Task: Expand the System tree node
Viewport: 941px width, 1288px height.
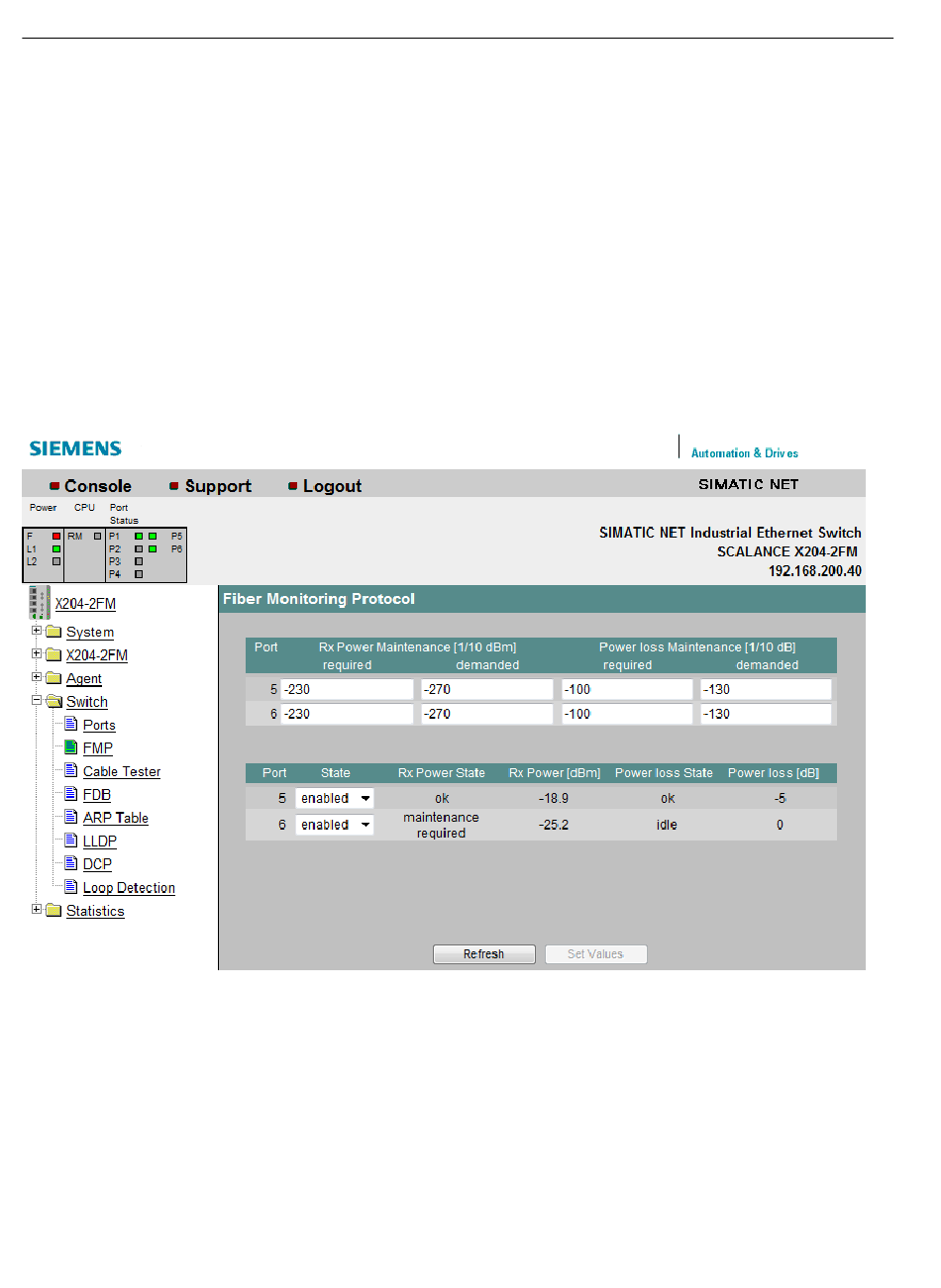Action: point(37,631)
